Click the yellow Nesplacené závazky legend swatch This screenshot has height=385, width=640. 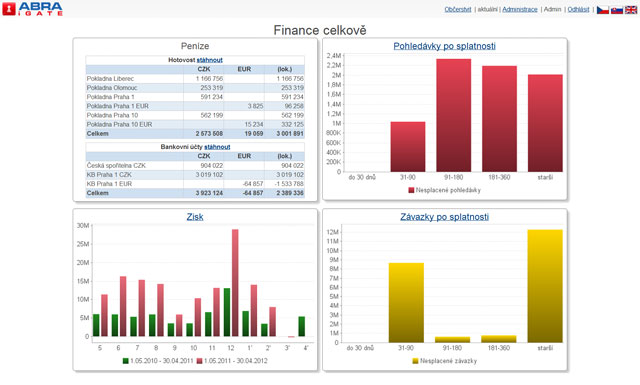(x=415, y=361)
